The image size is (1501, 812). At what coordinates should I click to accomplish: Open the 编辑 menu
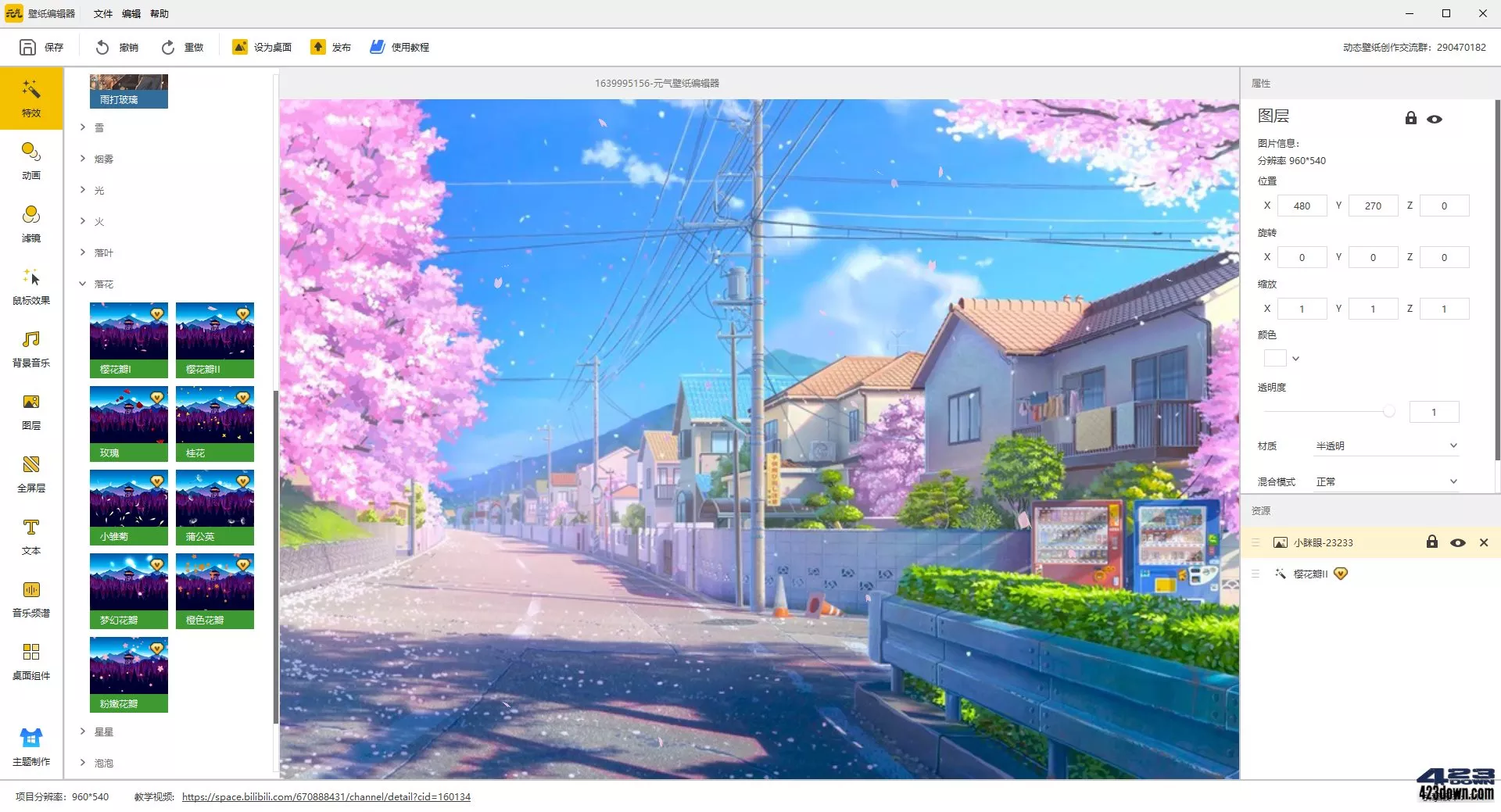click(131, 13)
